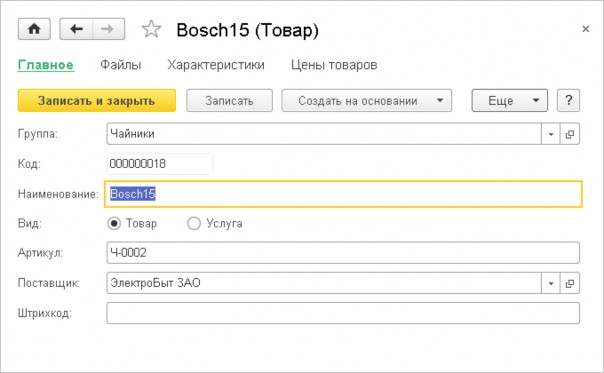604x373 pixels.
Task: Close the Bosch15 form with X
Action: 586,29
